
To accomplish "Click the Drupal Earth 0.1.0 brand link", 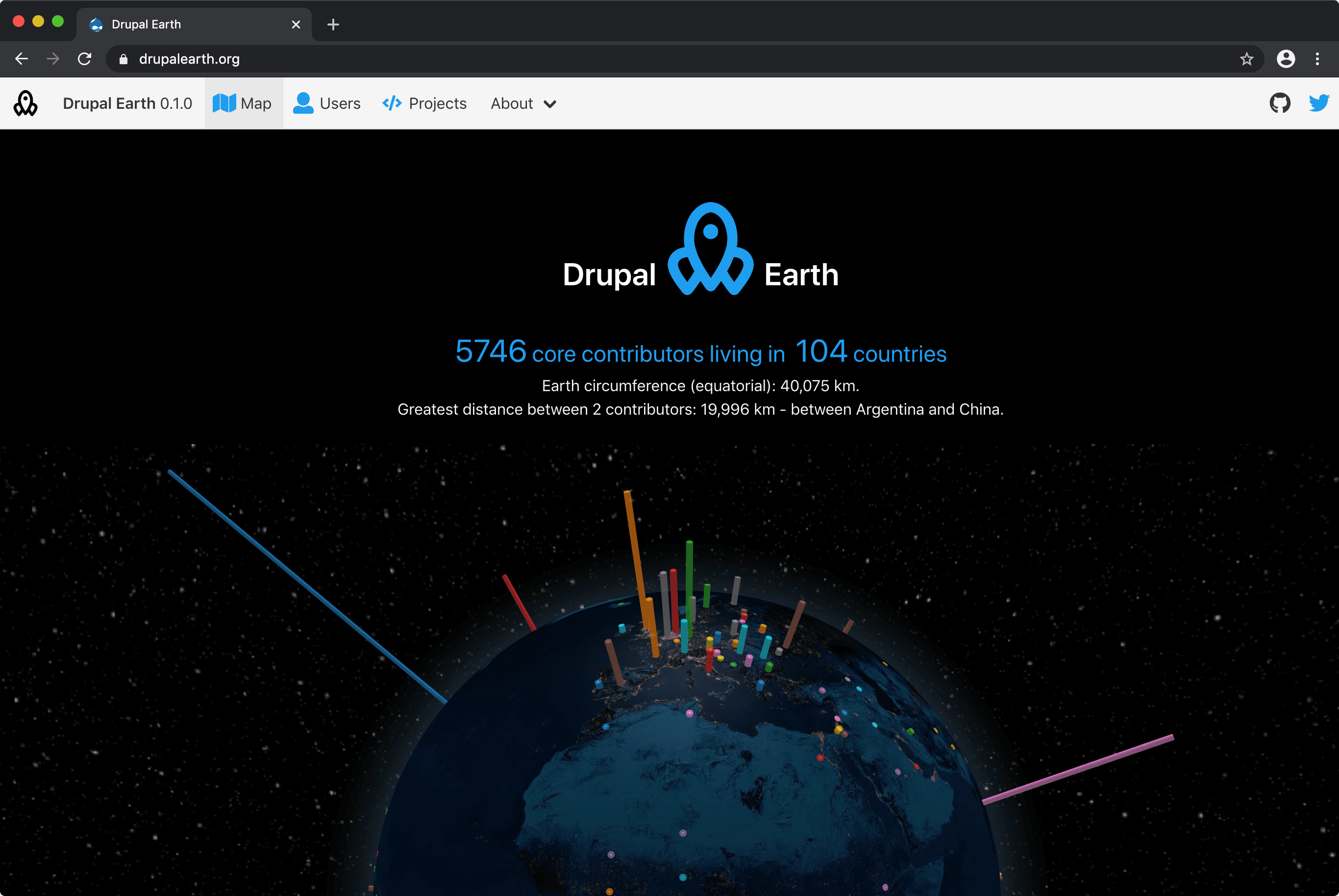I will pos(127,103).
